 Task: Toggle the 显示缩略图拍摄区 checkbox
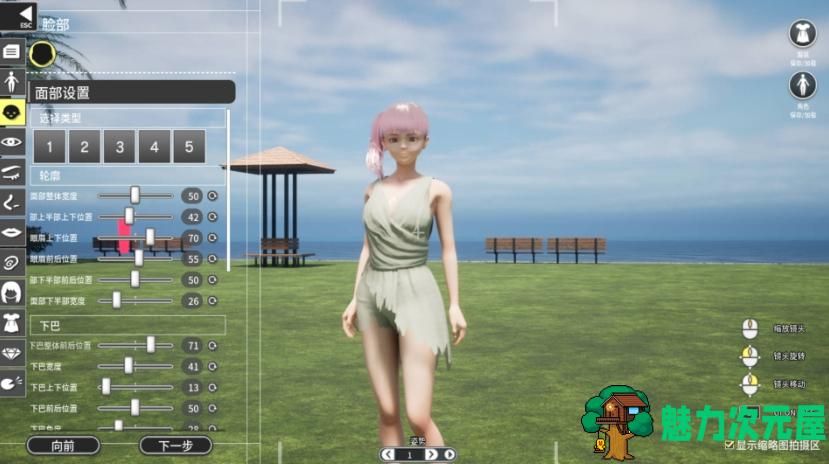[729, 445]
